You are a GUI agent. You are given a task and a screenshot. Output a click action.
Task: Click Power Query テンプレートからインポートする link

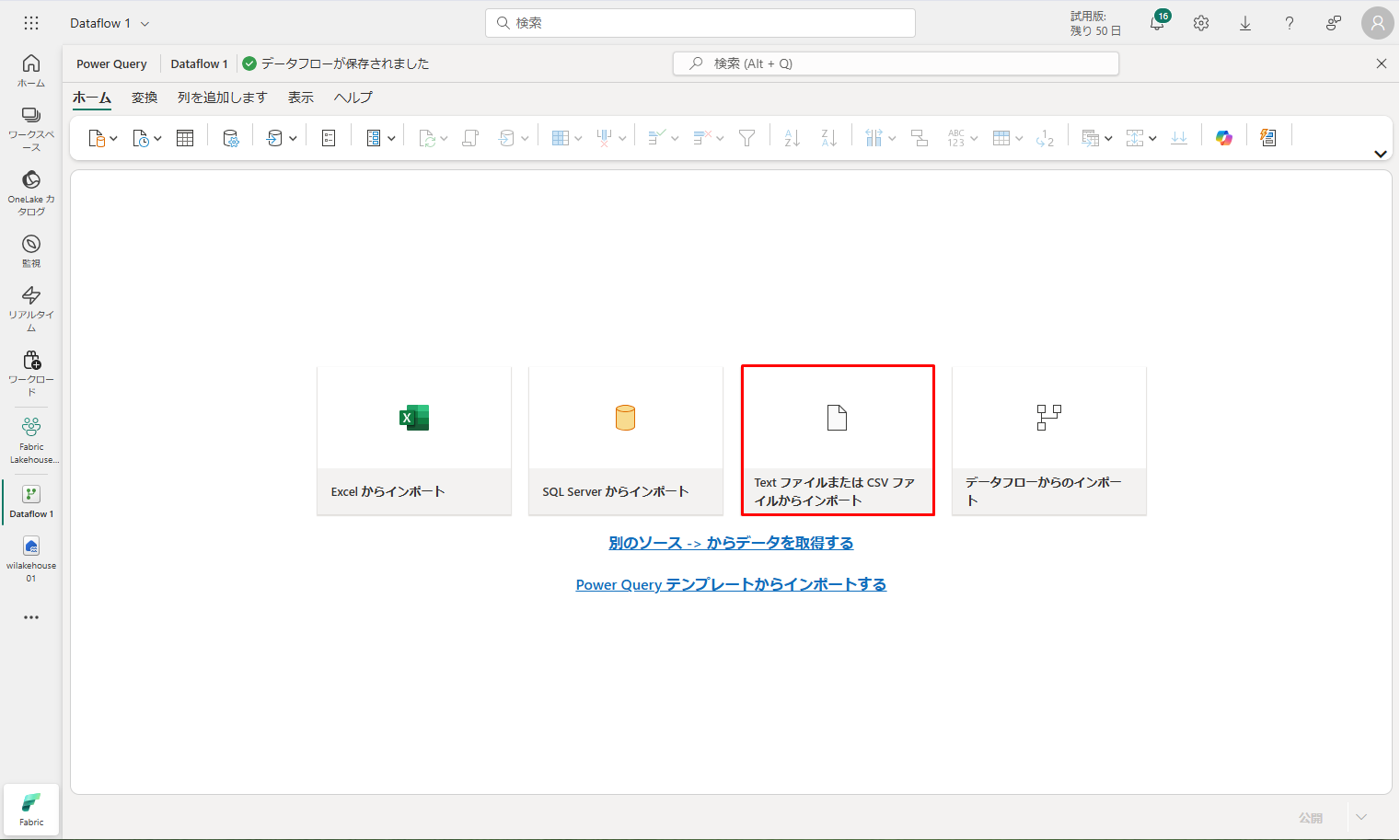coord(731,584)
